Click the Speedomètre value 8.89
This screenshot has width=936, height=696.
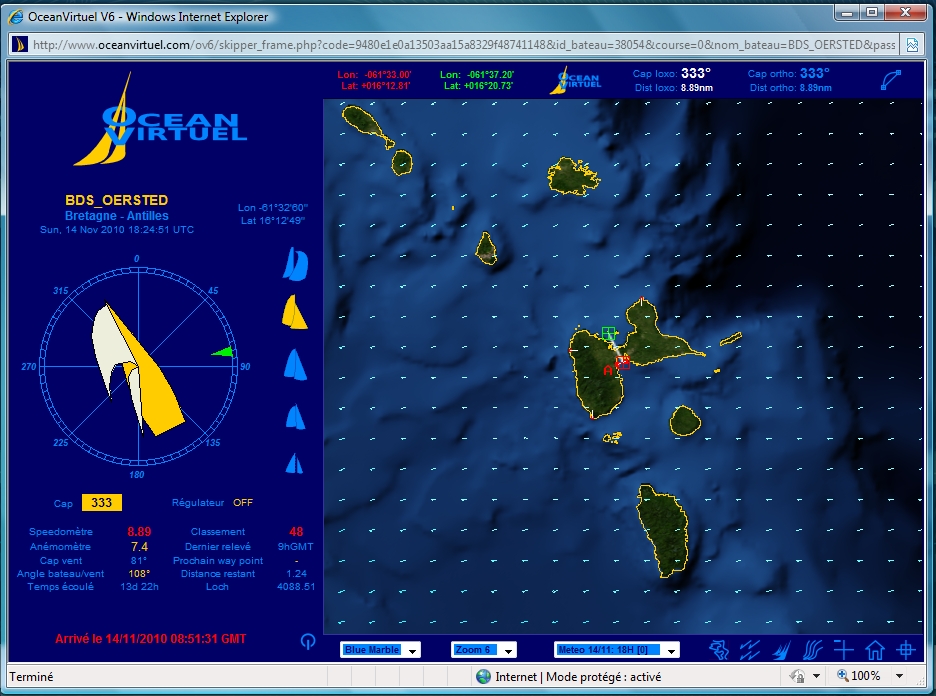tap(139, 532)
